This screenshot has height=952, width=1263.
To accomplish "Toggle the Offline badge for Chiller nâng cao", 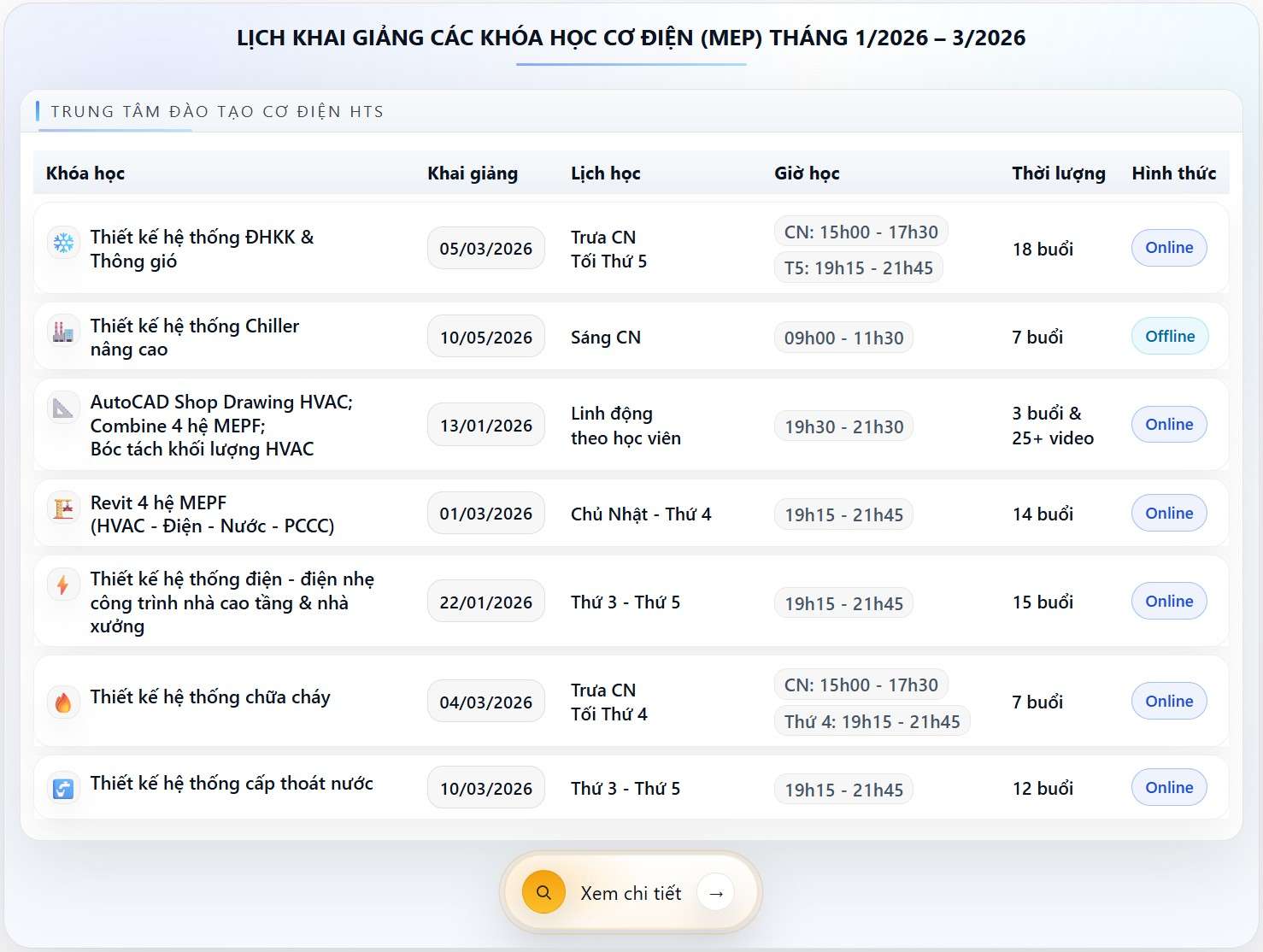I will coord(1168,336).
